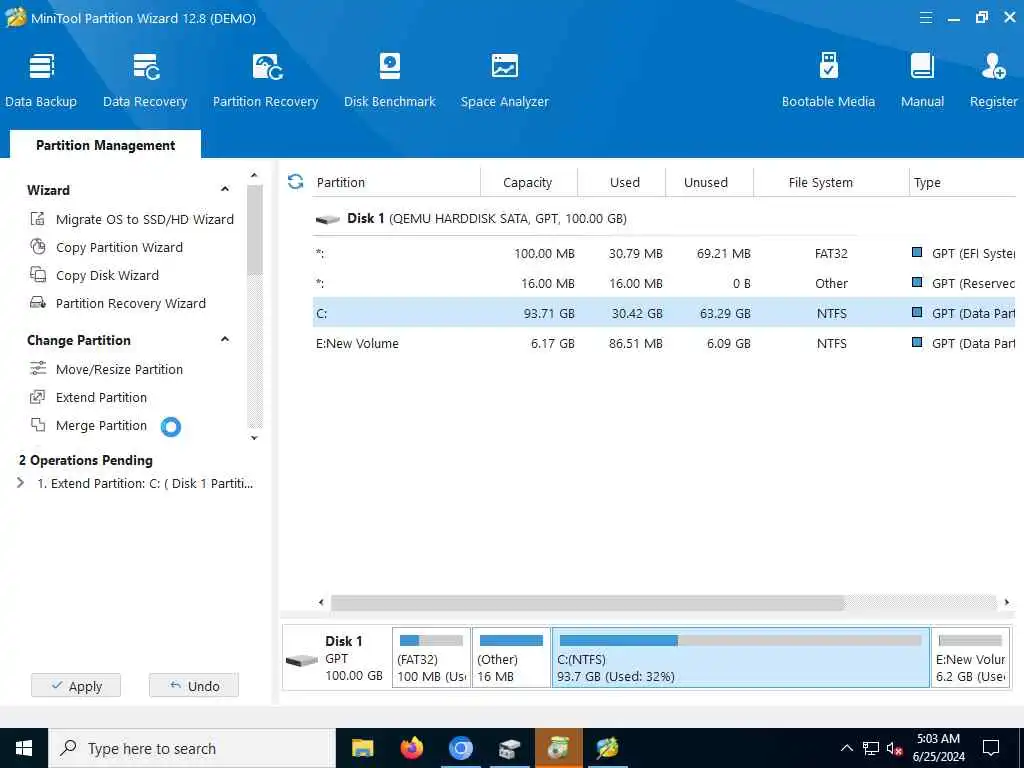Click the partition table scrollbar right arrow
Viewport: 1024px width, 768px height.
click(x=1006, y=602)
